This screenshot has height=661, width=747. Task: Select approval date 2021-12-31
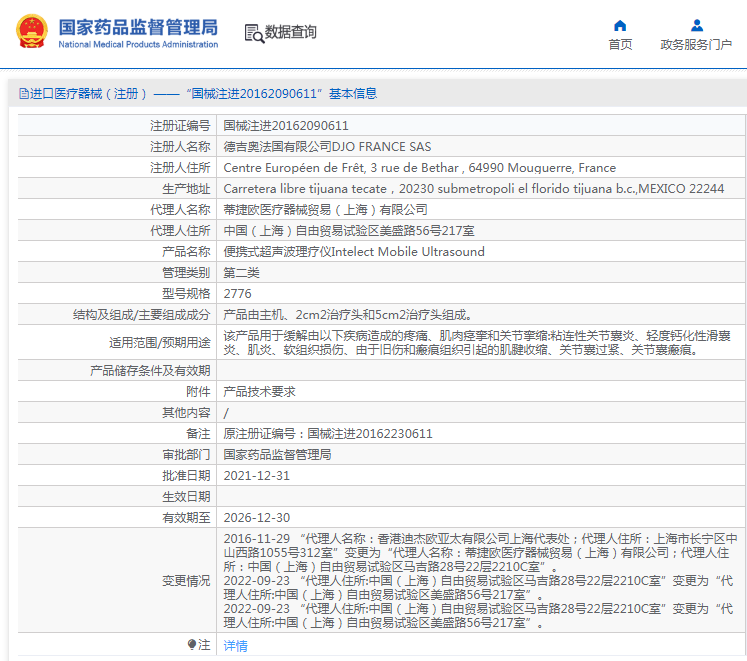click(x=256, y=476)
